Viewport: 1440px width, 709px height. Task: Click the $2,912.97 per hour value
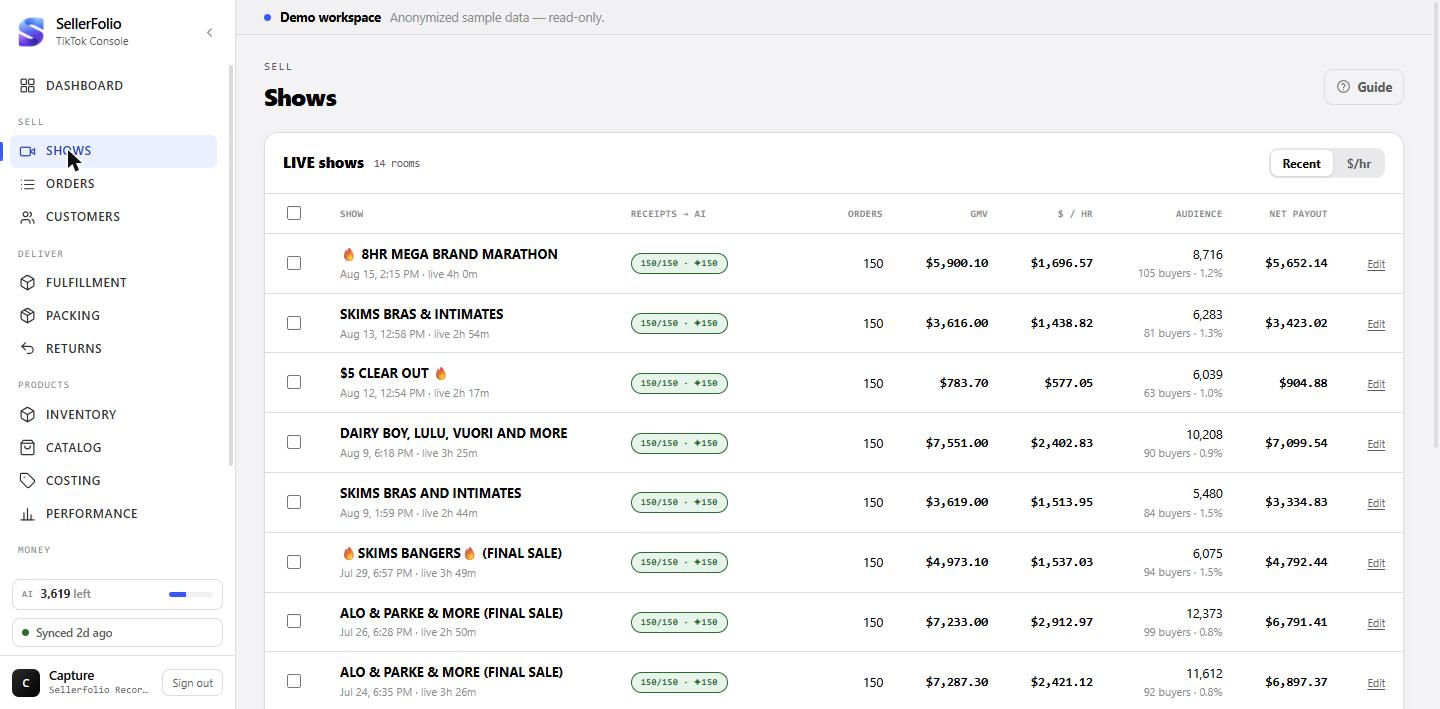tap(1062, 622)
